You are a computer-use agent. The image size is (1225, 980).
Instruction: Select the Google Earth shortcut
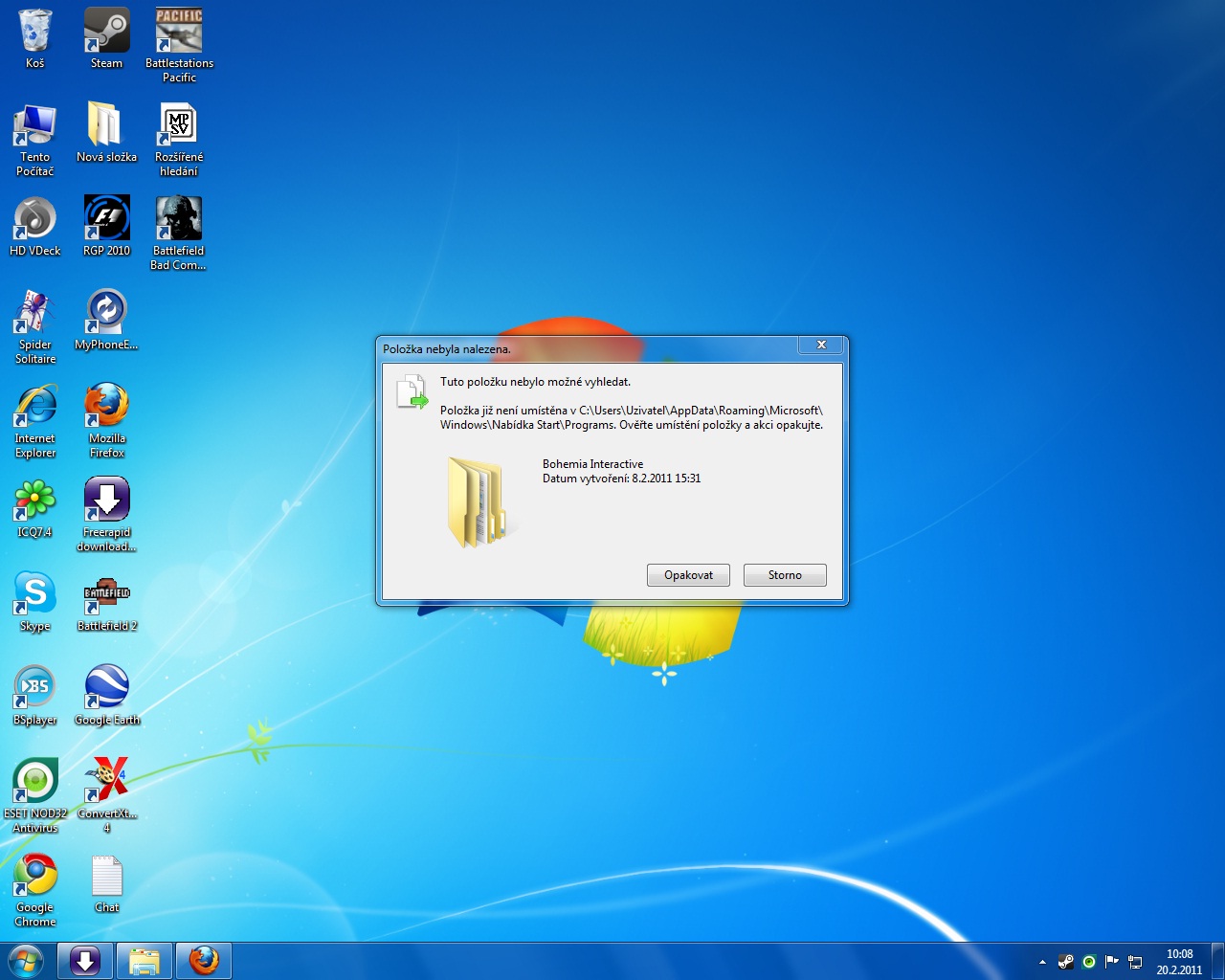coord(106,695)
